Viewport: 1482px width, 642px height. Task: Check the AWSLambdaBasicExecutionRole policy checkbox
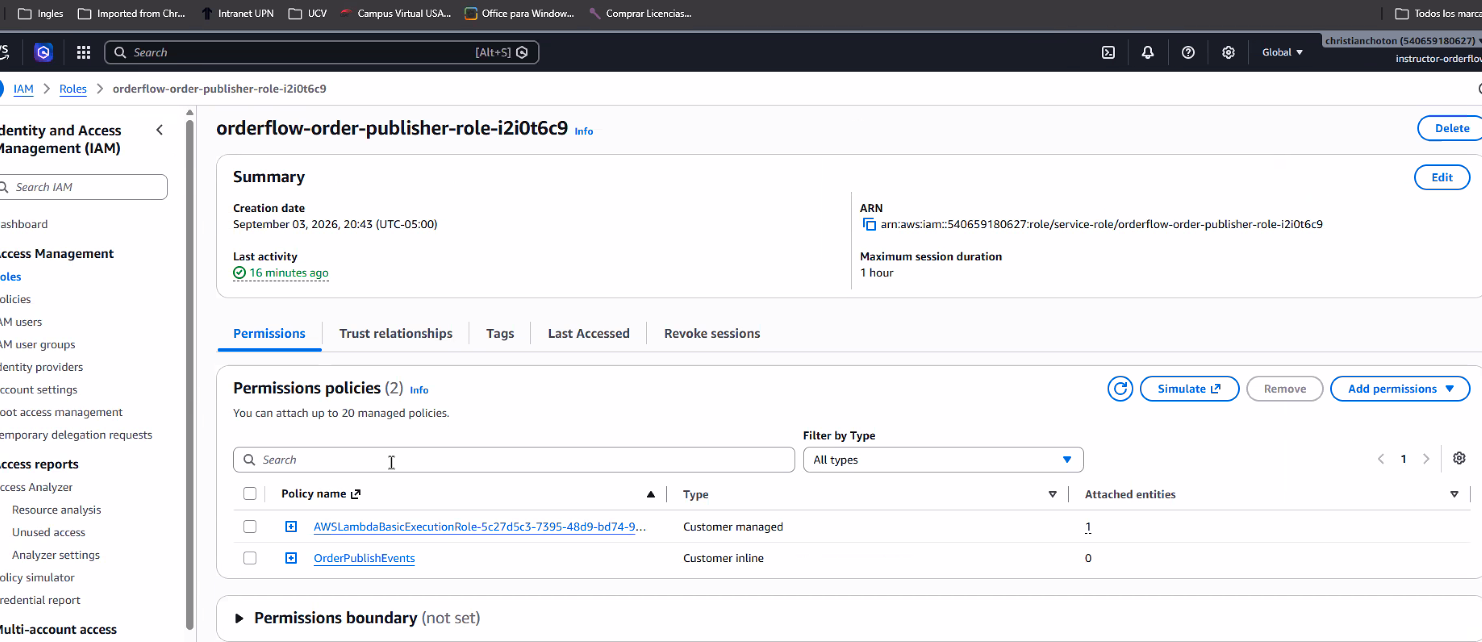pyautogui.click(x=250, y=526)
